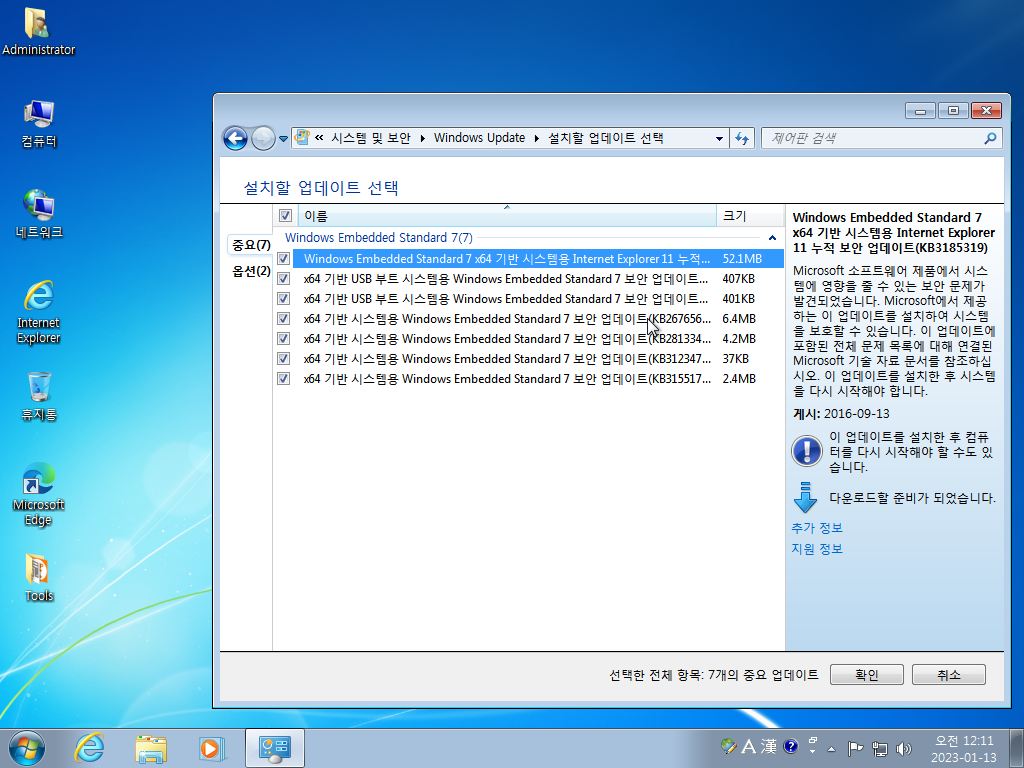Click the greyed Forward arrow button

pos(263,138)
